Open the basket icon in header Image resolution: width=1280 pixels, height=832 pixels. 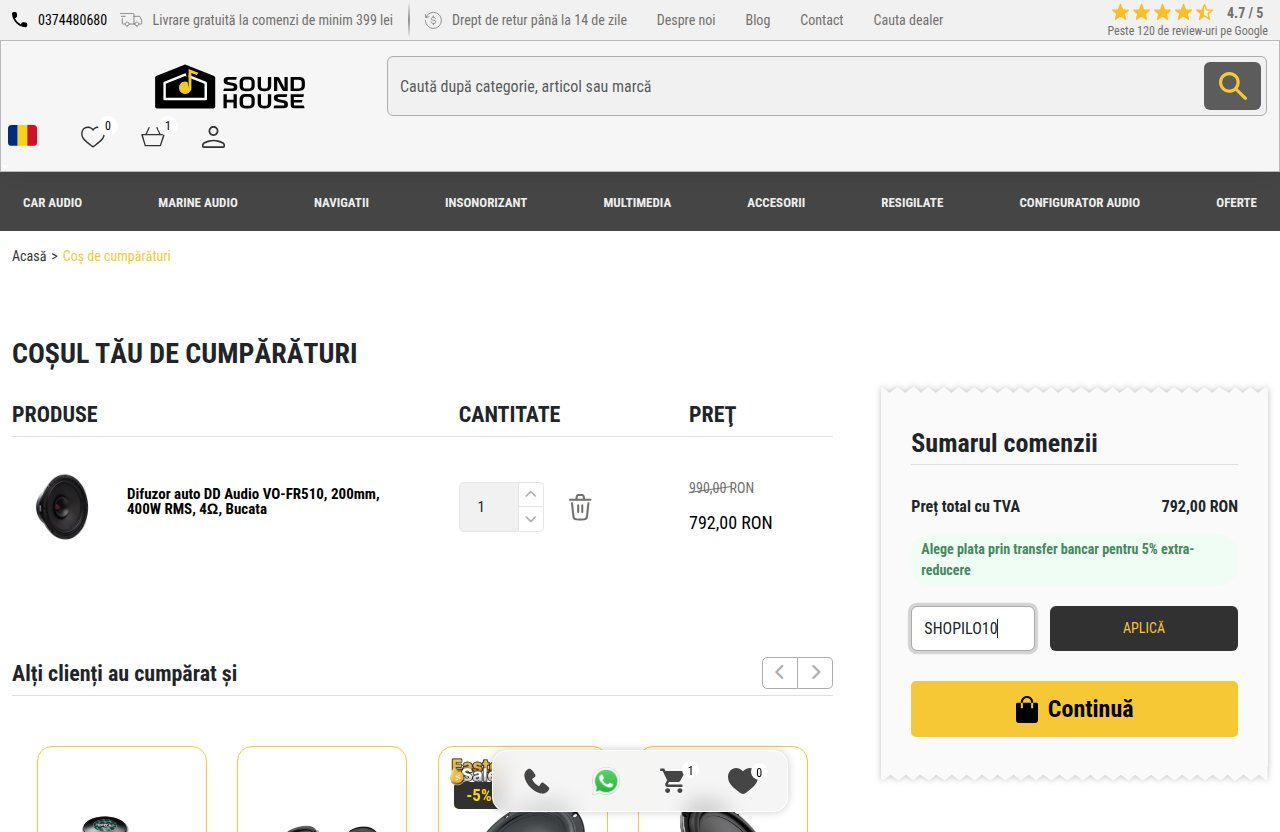click(x=153, y=137)
